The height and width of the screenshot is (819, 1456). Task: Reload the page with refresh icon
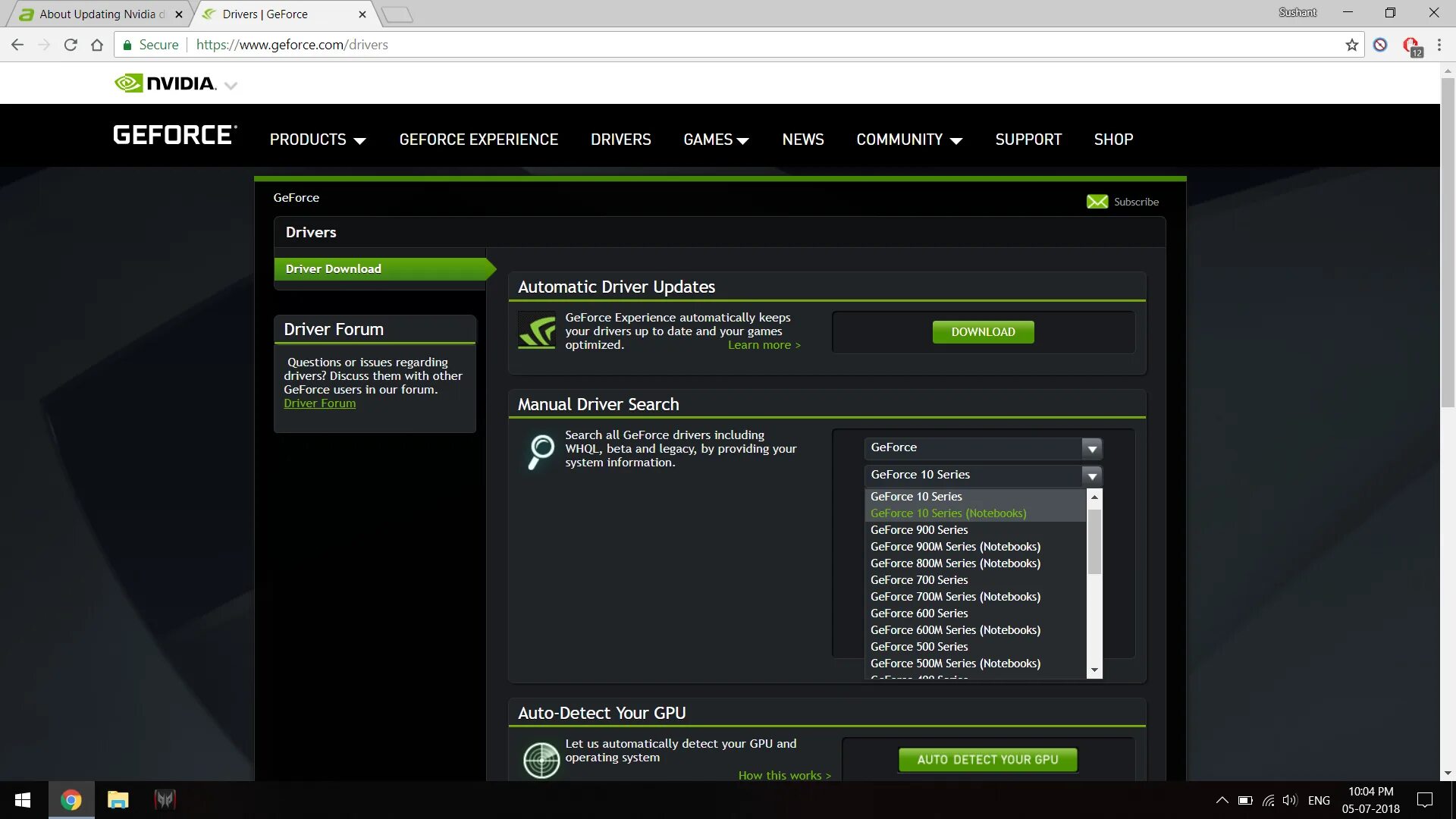tap(71, 45)
